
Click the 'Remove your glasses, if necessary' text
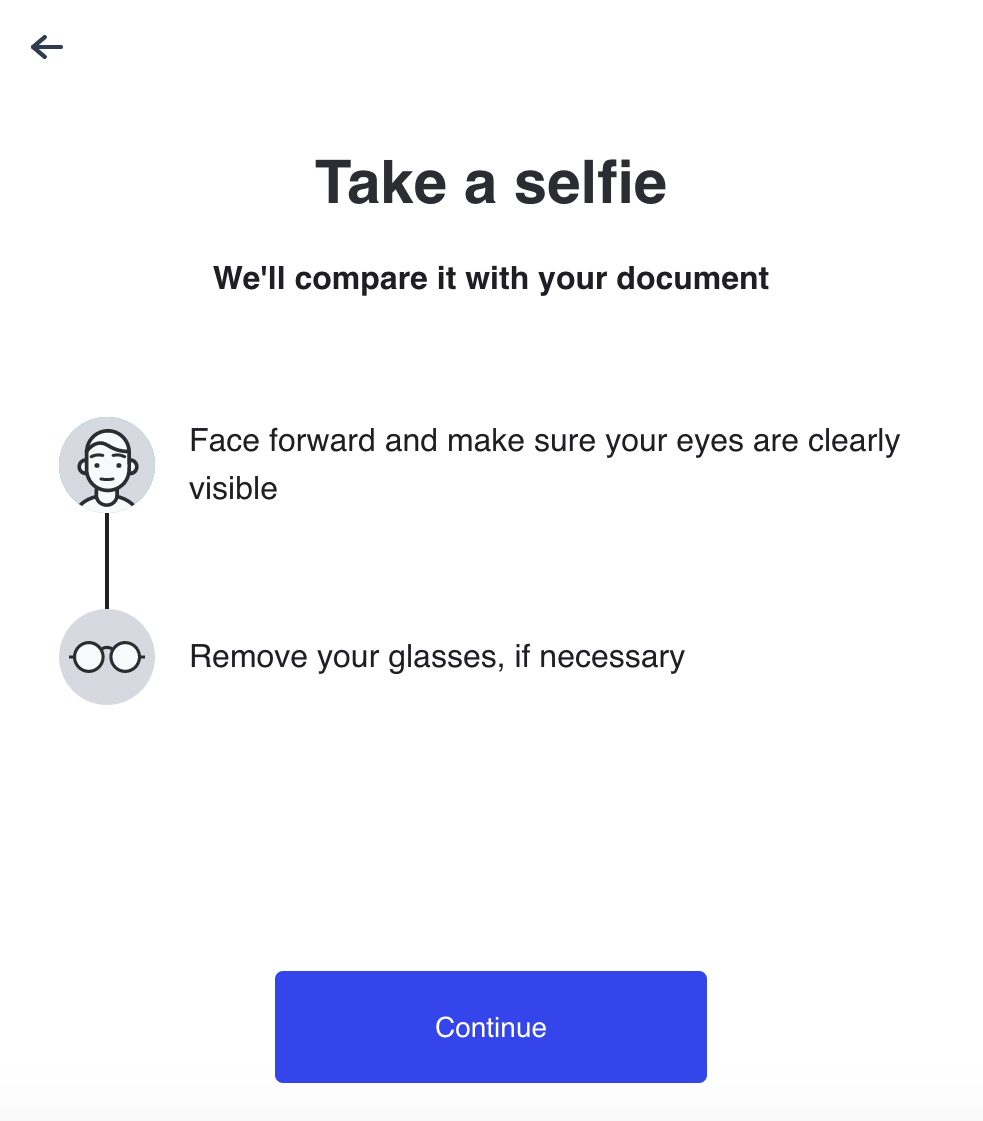pos(437,657)
